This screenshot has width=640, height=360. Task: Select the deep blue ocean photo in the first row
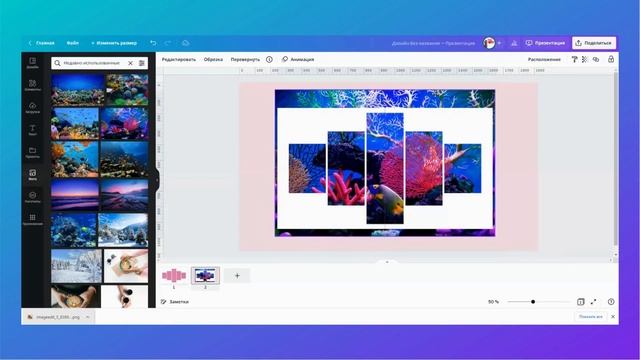[78, 90]
